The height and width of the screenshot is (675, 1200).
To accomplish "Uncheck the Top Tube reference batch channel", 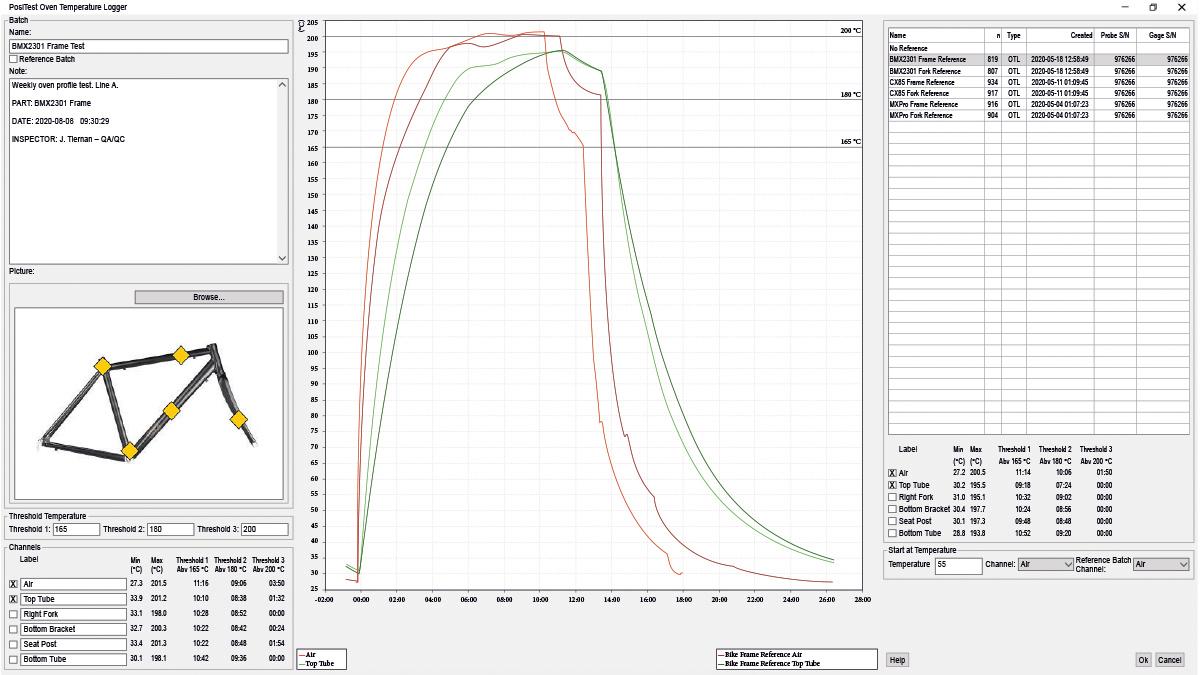I will 893,485.
